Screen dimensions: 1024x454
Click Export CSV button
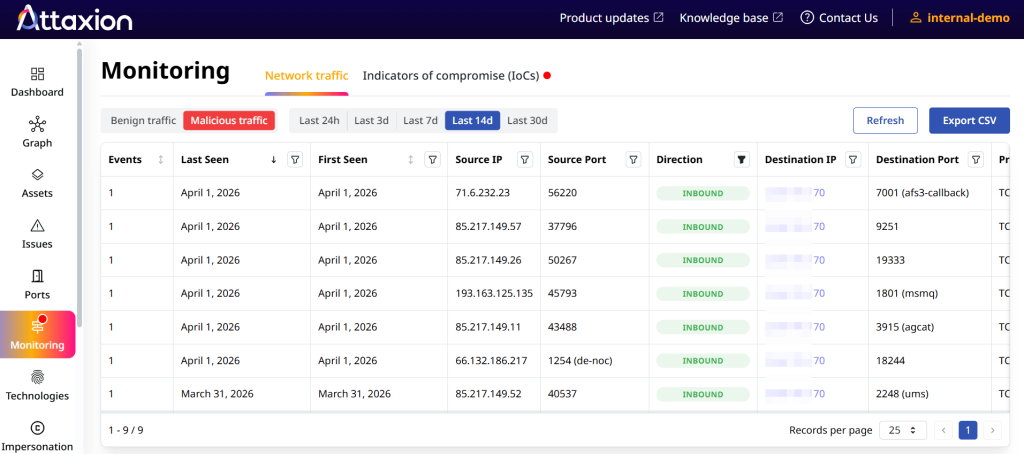click(970, 120)
